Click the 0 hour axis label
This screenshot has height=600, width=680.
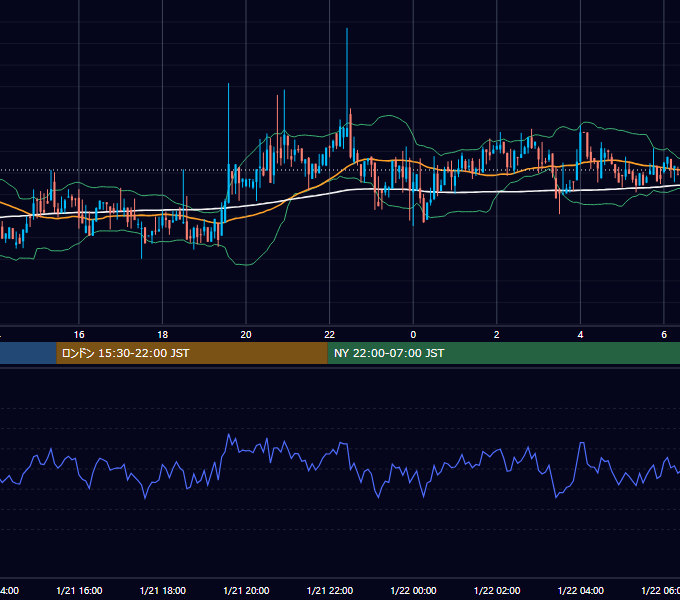(413, 335)
